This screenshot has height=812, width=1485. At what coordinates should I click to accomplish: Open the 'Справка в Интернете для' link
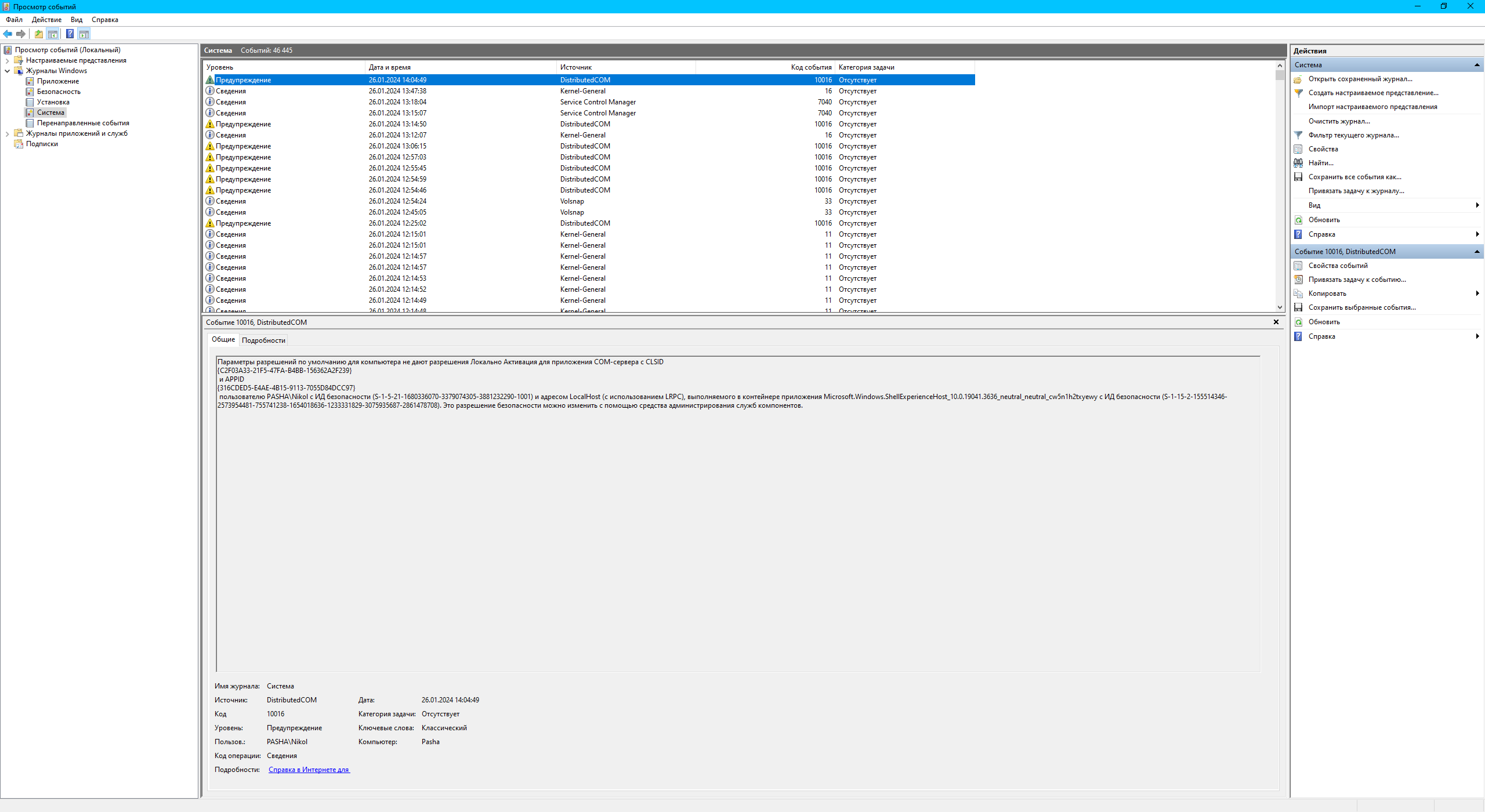click(x=309, y=770)
